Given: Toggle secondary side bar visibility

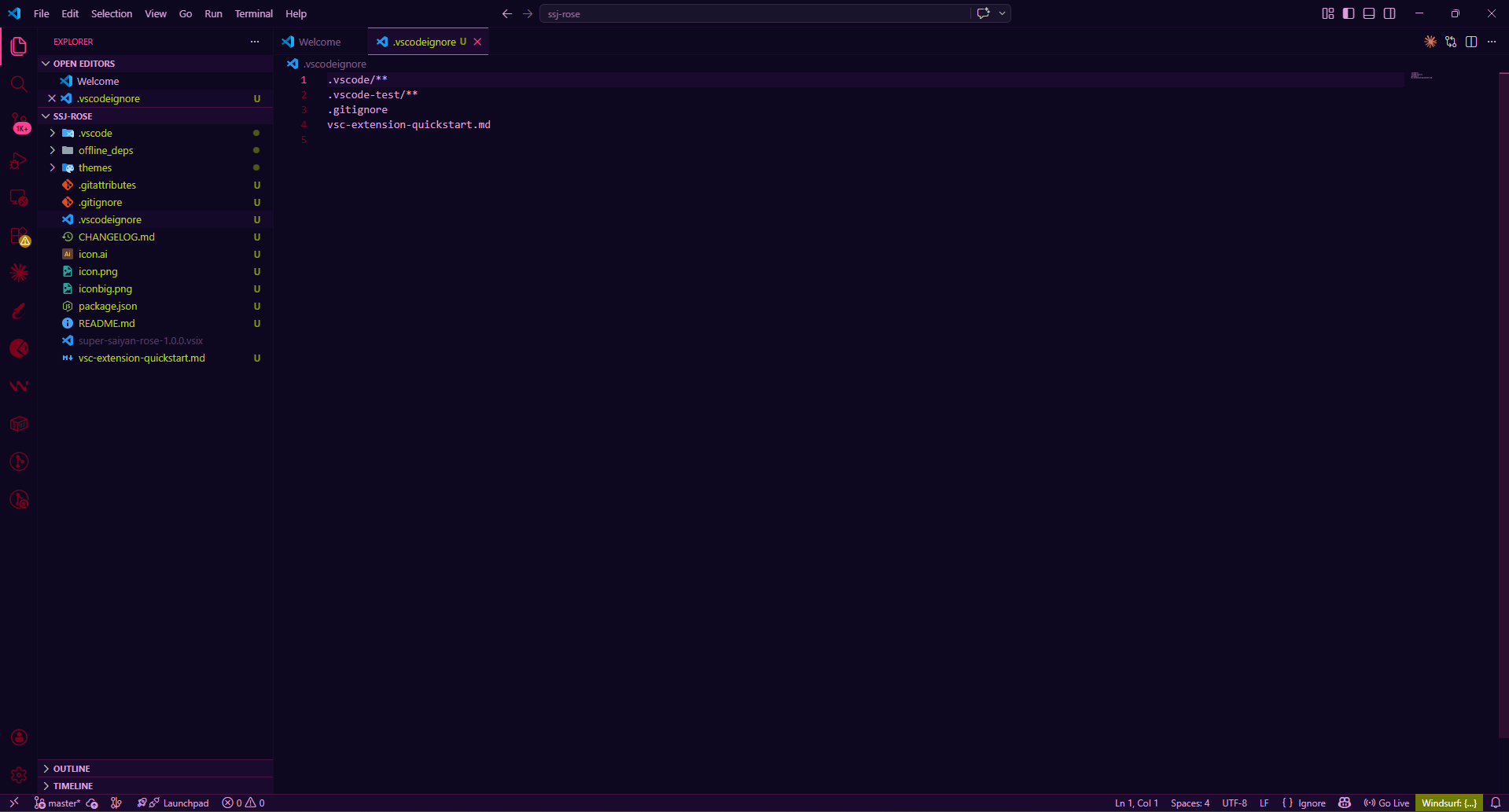Looking at the screenshot, I should tap(1389, 13).
